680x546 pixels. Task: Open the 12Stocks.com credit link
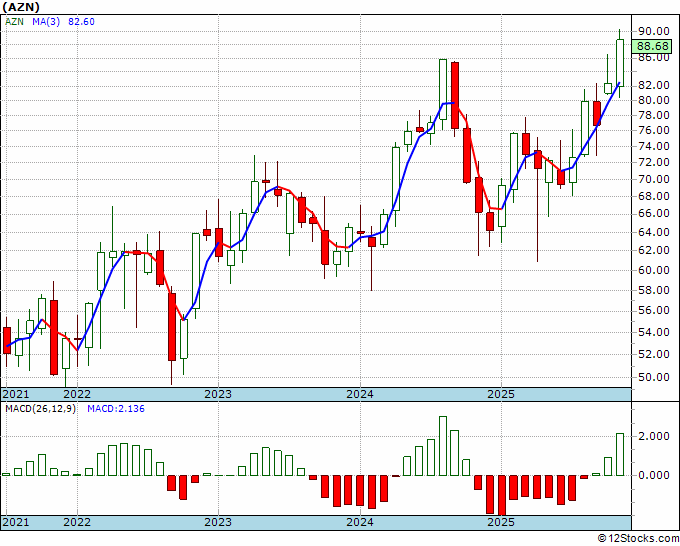coord(638,539)
